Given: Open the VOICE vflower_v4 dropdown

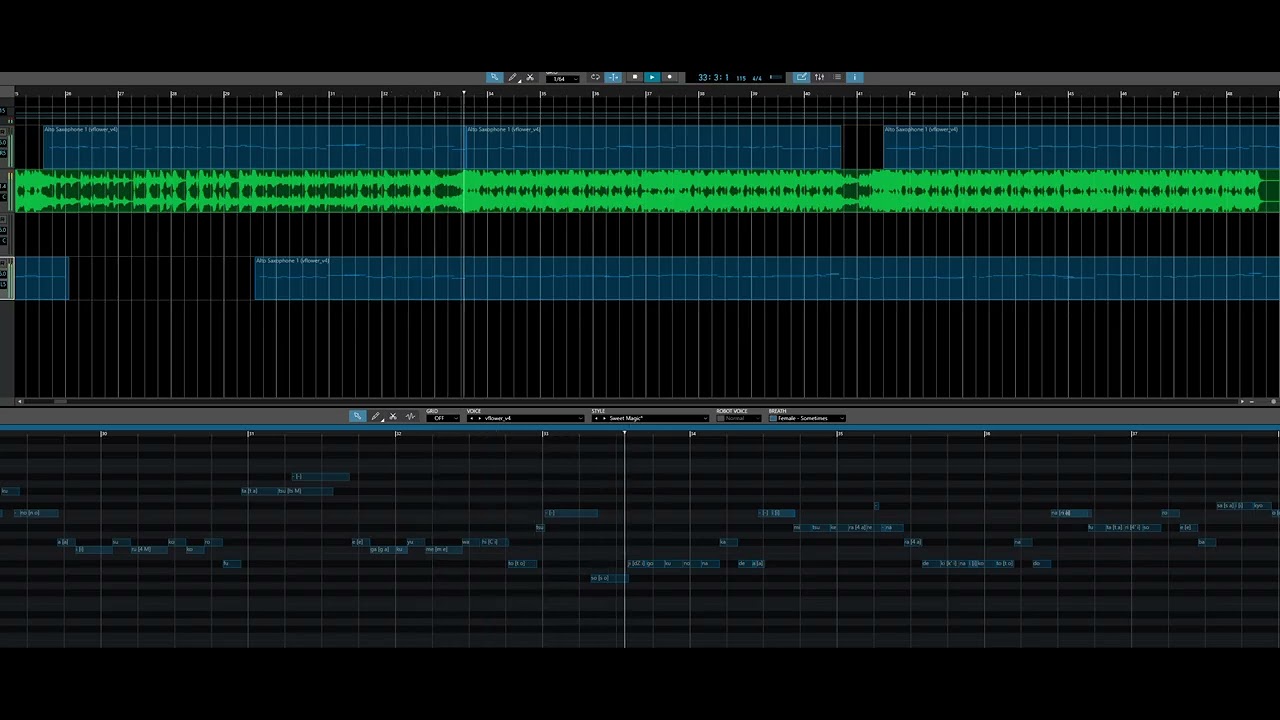Looking at the screenshot, I should tap(526, 418).
